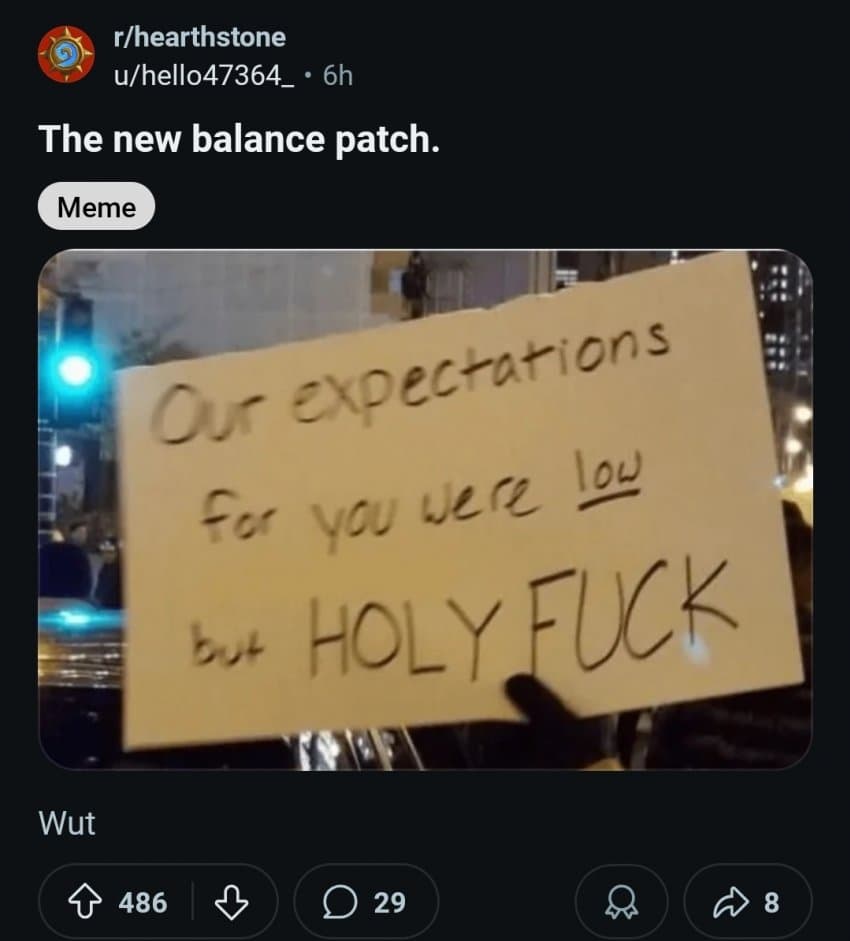
Task: Filter by the Meme flair tag
Action: (x=96, y=207)
